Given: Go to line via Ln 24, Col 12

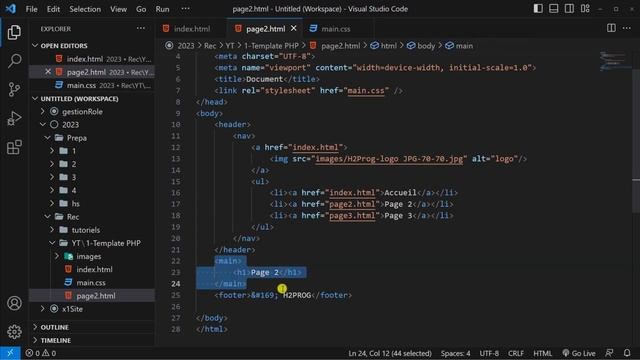Looking at the screenshot, I should [390, 353].
